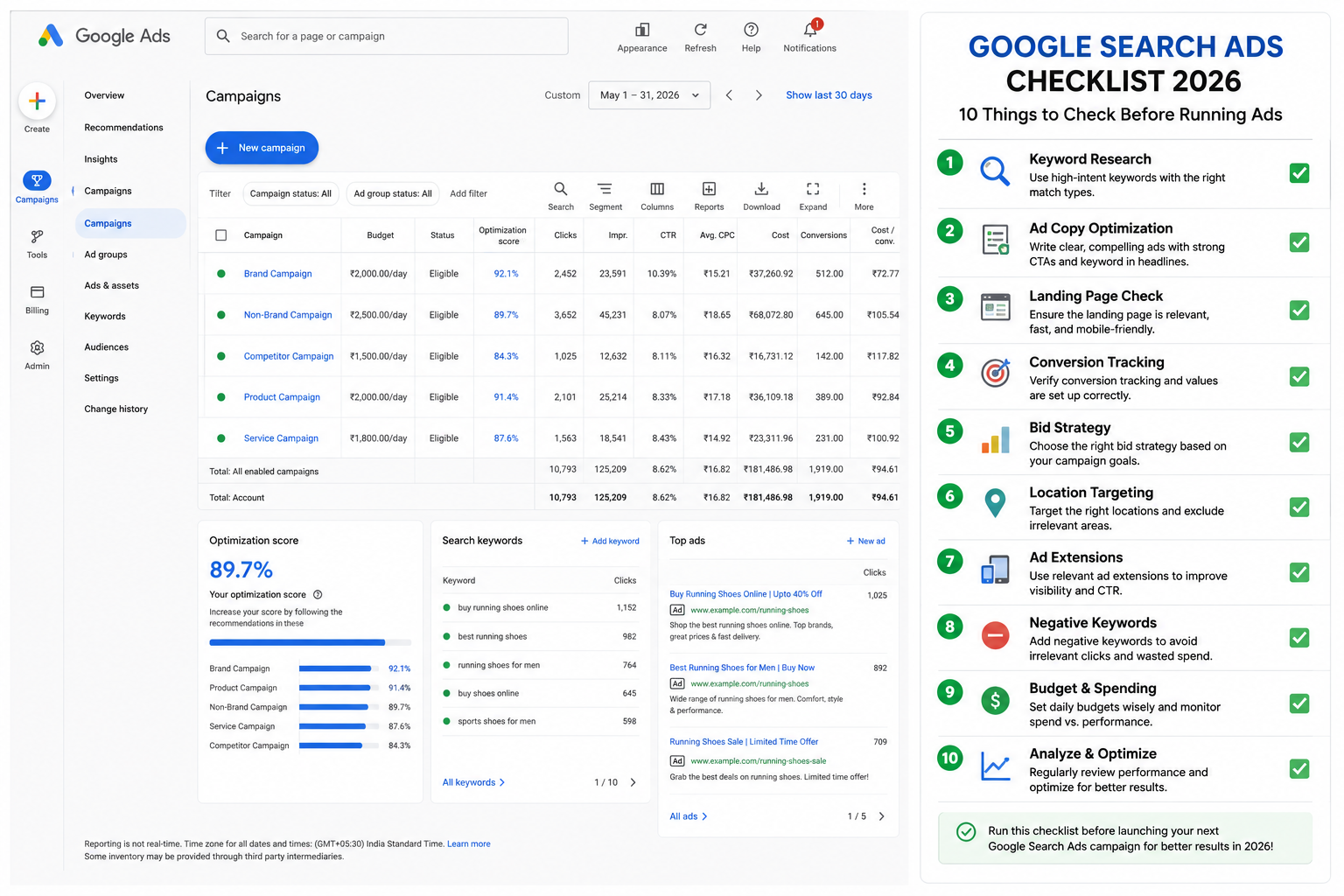Toggle Ad Extensions checkbox
This screenshot has height=896, width=1344.
[x=1299, y=573]
